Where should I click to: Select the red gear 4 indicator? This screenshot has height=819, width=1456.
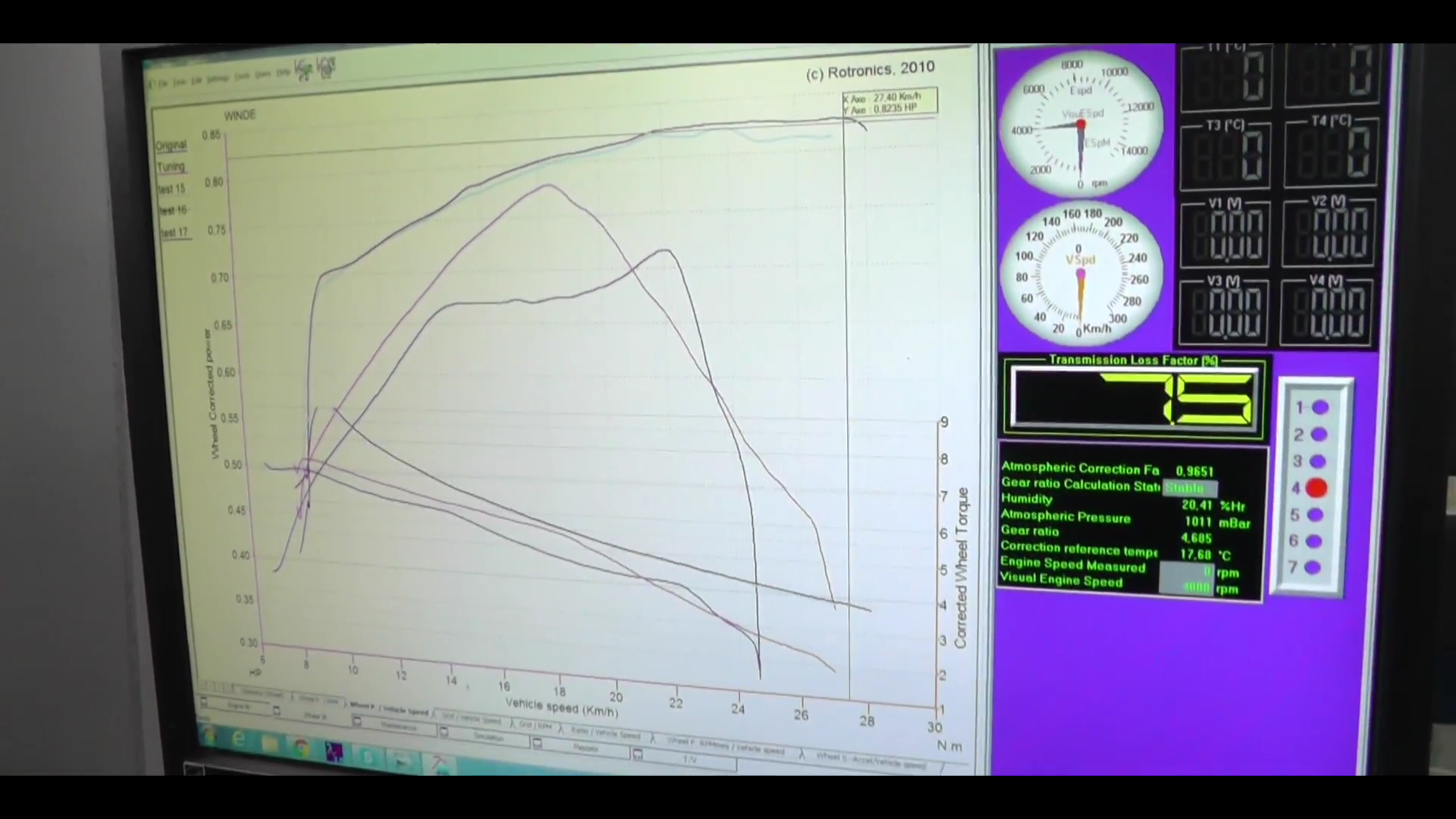(x=1316, y=488)
